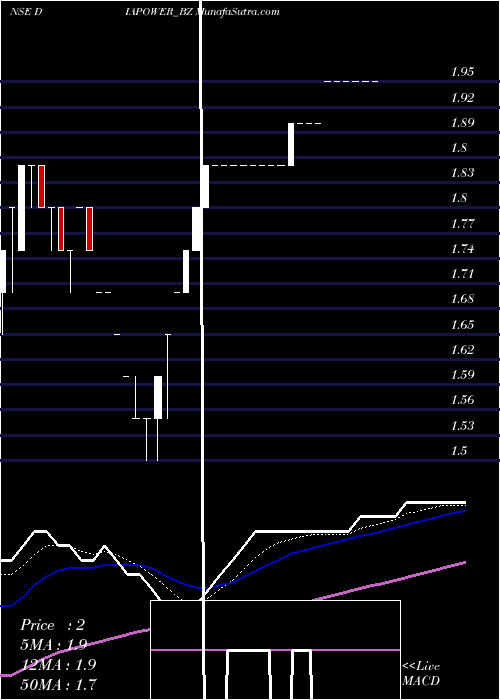The height and width of the screenshot is (700, 500).
Task: Select the 1.92 price axis label
Action: tap(462, 97)
